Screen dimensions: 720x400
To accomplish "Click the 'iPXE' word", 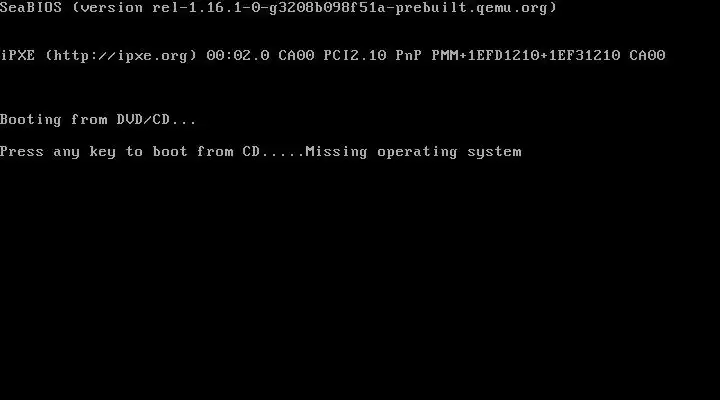I will (17, 55).
